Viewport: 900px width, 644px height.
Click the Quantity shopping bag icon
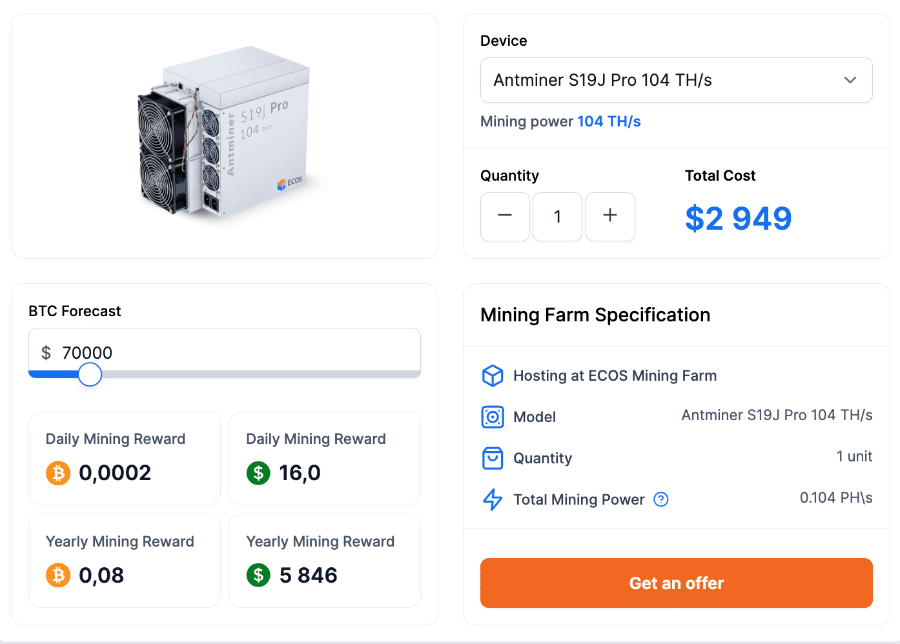(x=492, y=458)
